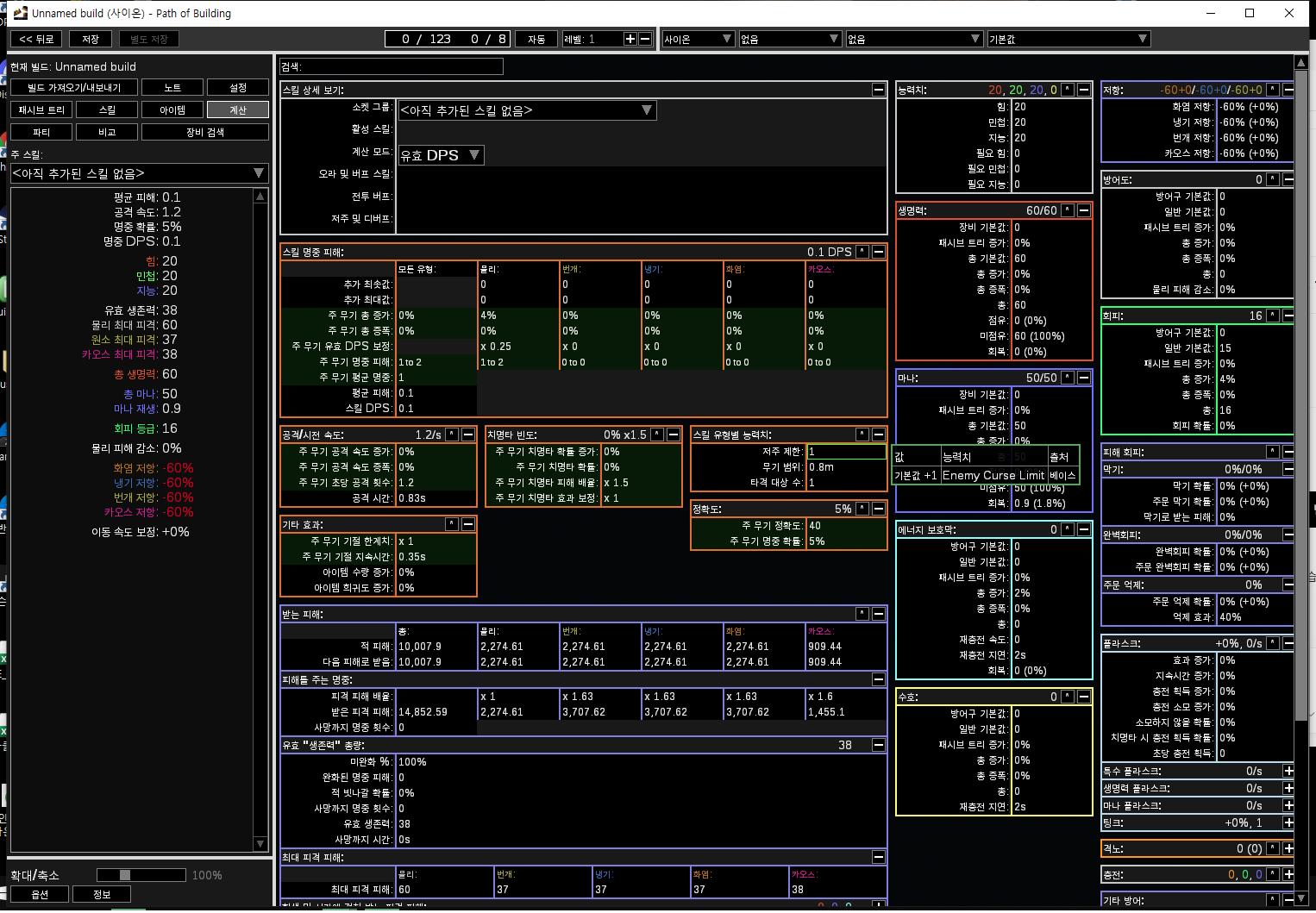This screenshot has height=913, width=1316.
Task: Open the 마나 section breakdown caret
Action: click(x=1068, y=378)
